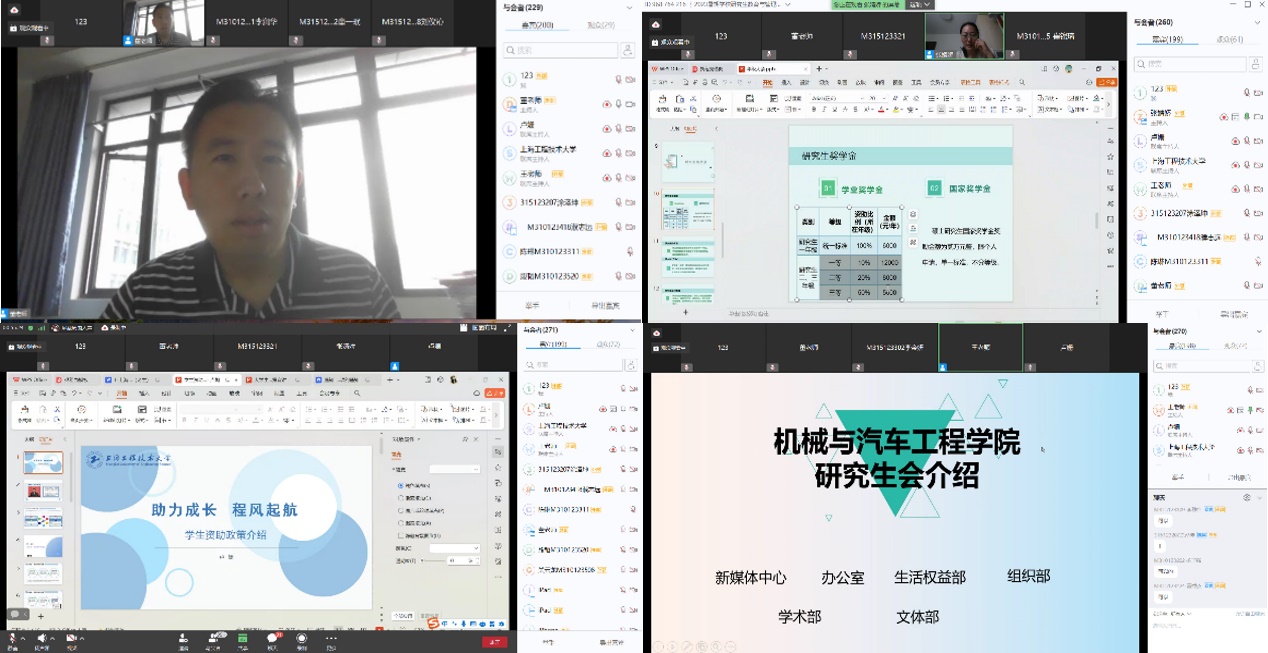This screenshot has width=1268, height=653.
Task: Tick the checkbox in the slide properties pane
Action: 401,535
